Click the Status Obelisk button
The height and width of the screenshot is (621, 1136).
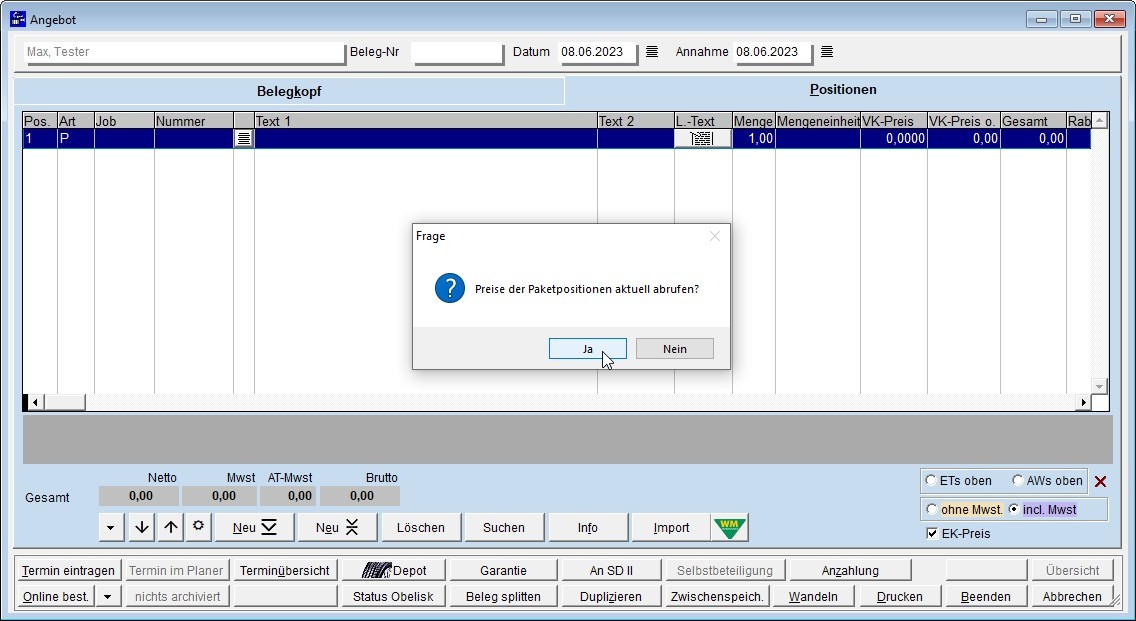pos(393,596)
